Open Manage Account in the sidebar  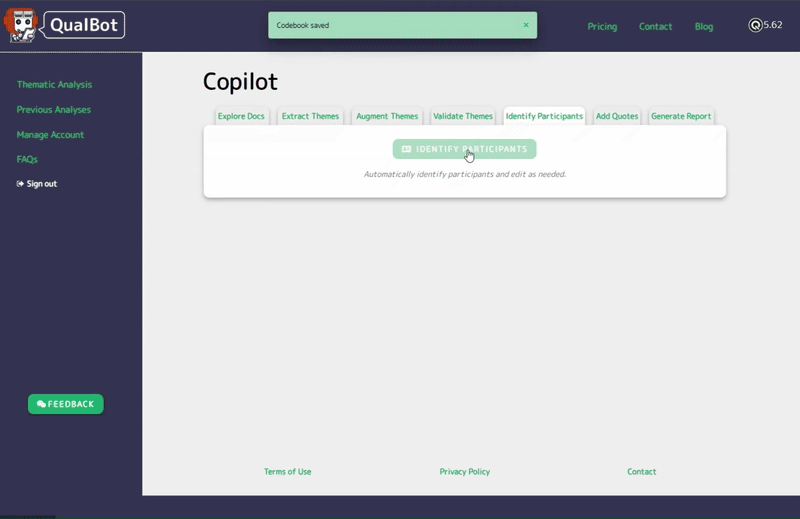[50, 135]
